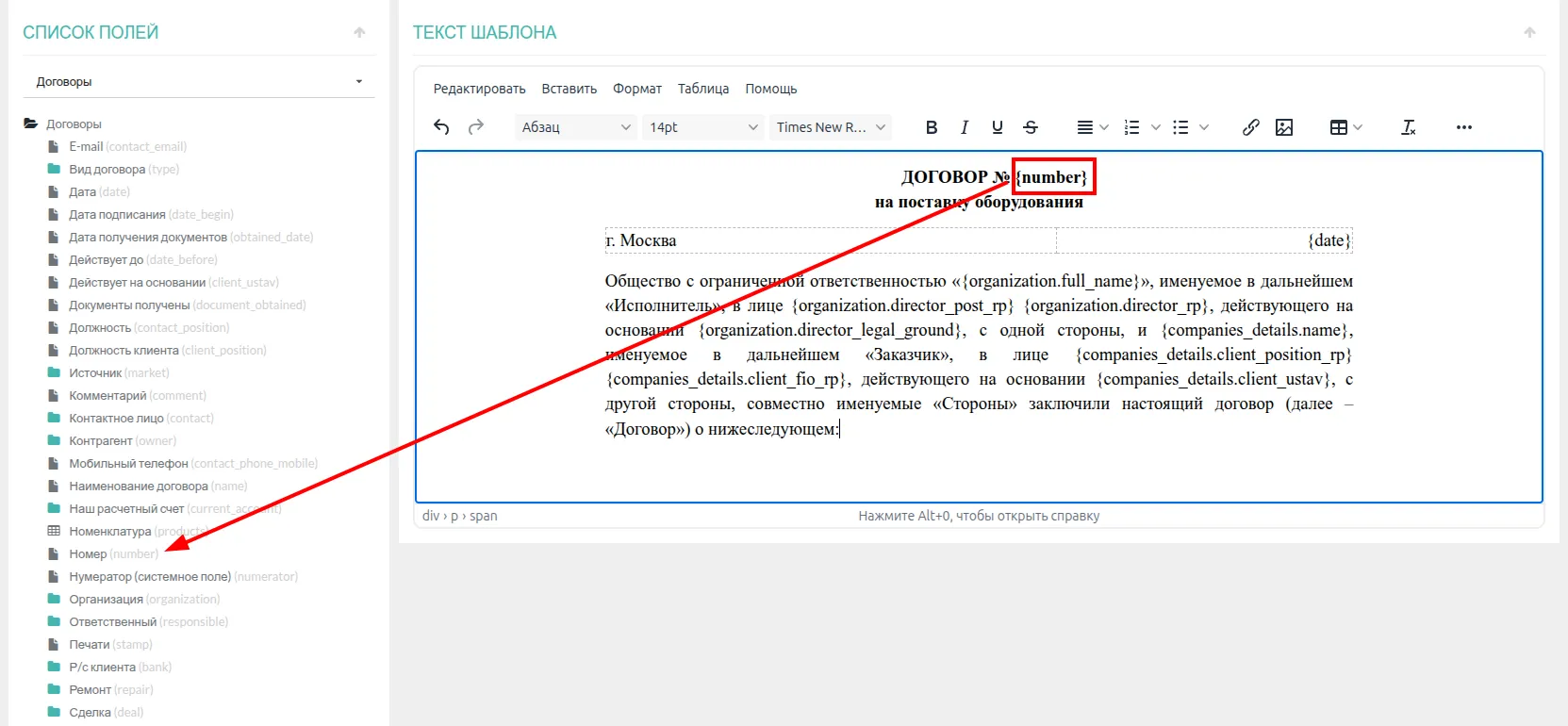The image size is (1568, 726).
Task: Open the three-dots more options menu
Action: click(x=1463, y=127)
